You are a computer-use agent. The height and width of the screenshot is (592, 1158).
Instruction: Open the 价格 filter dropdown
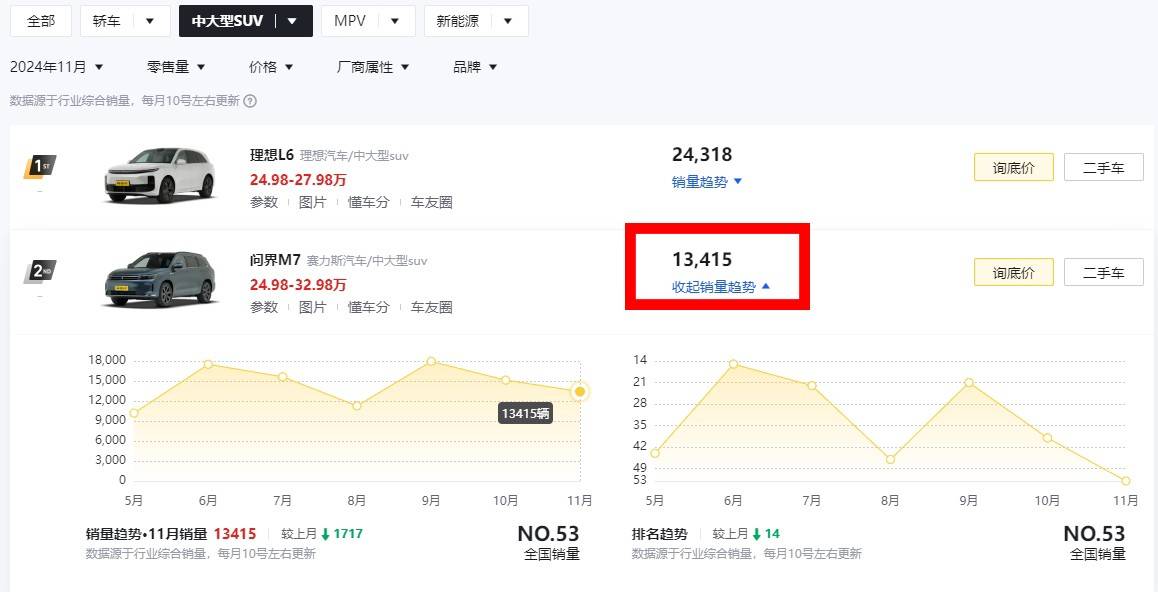(271, 67)
